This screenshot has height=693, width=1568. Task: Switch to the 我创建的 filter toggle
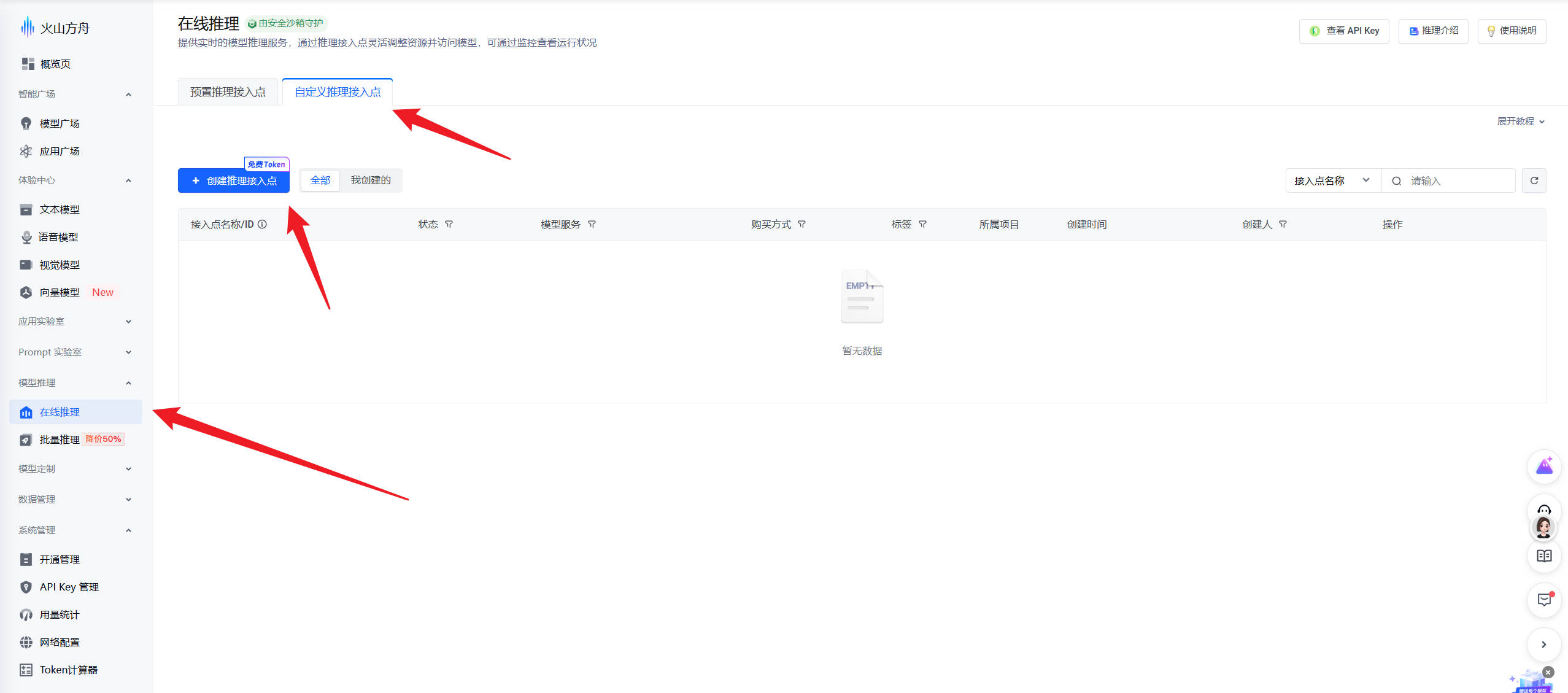pos(371,180)
